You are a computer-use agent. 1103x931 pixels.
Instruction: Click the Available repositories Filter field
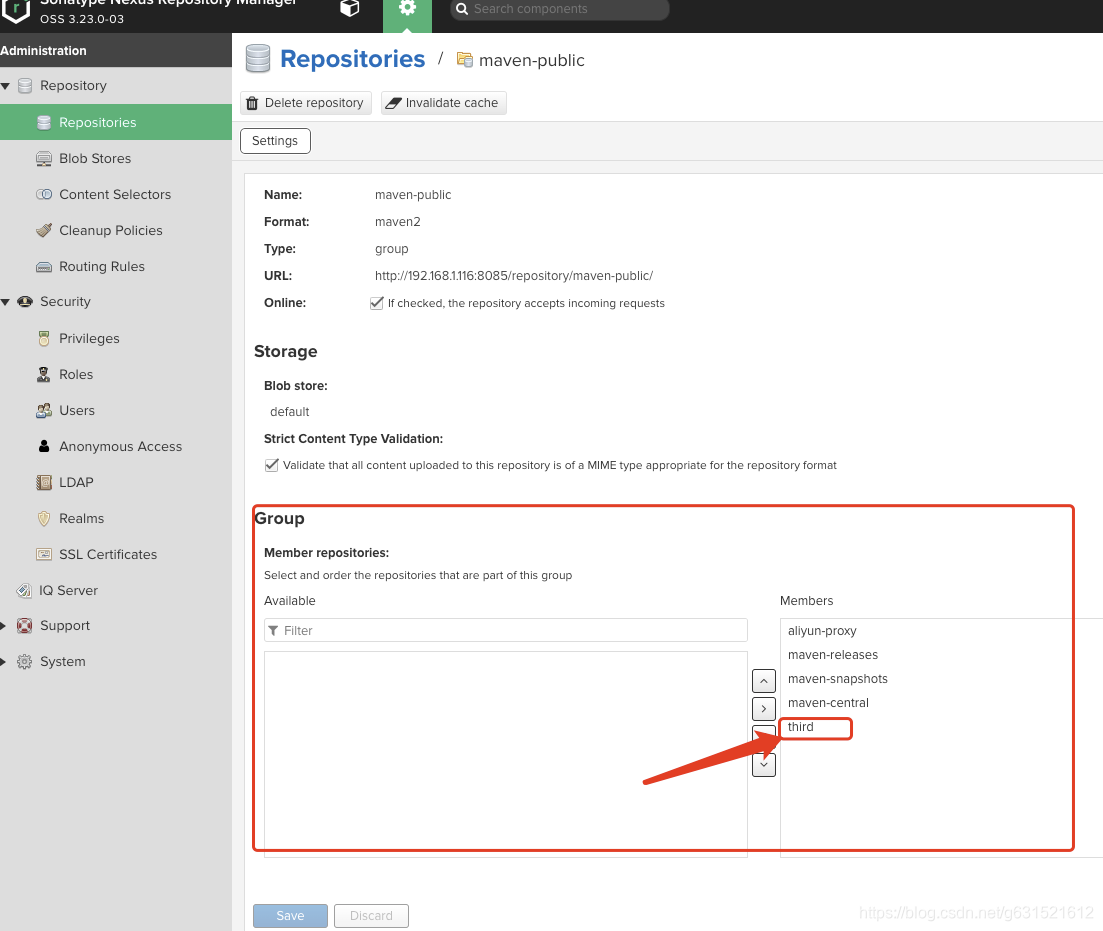click(x=506, y=631)
